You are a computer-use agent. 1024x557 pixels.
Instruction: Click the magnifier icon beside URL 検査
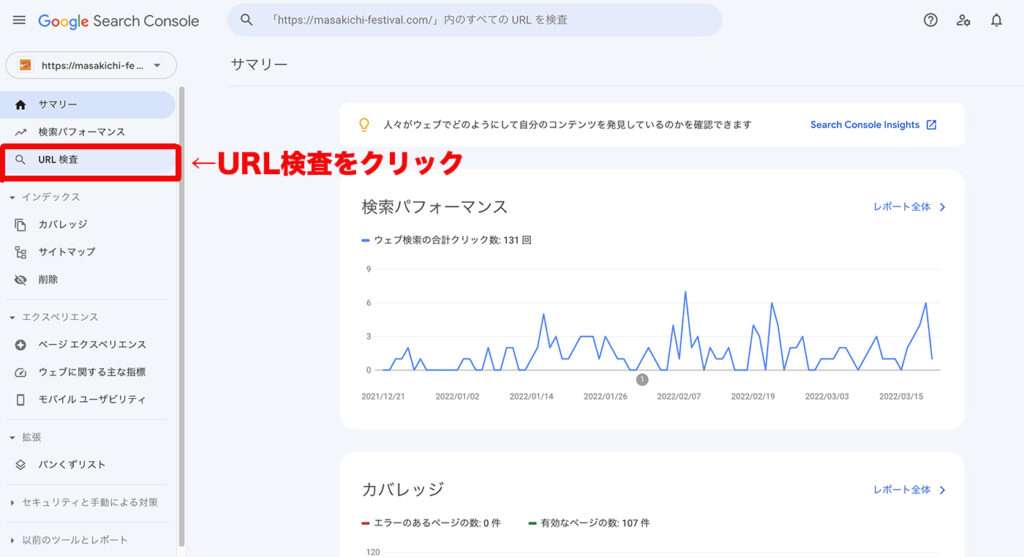[x=20, y=159]
